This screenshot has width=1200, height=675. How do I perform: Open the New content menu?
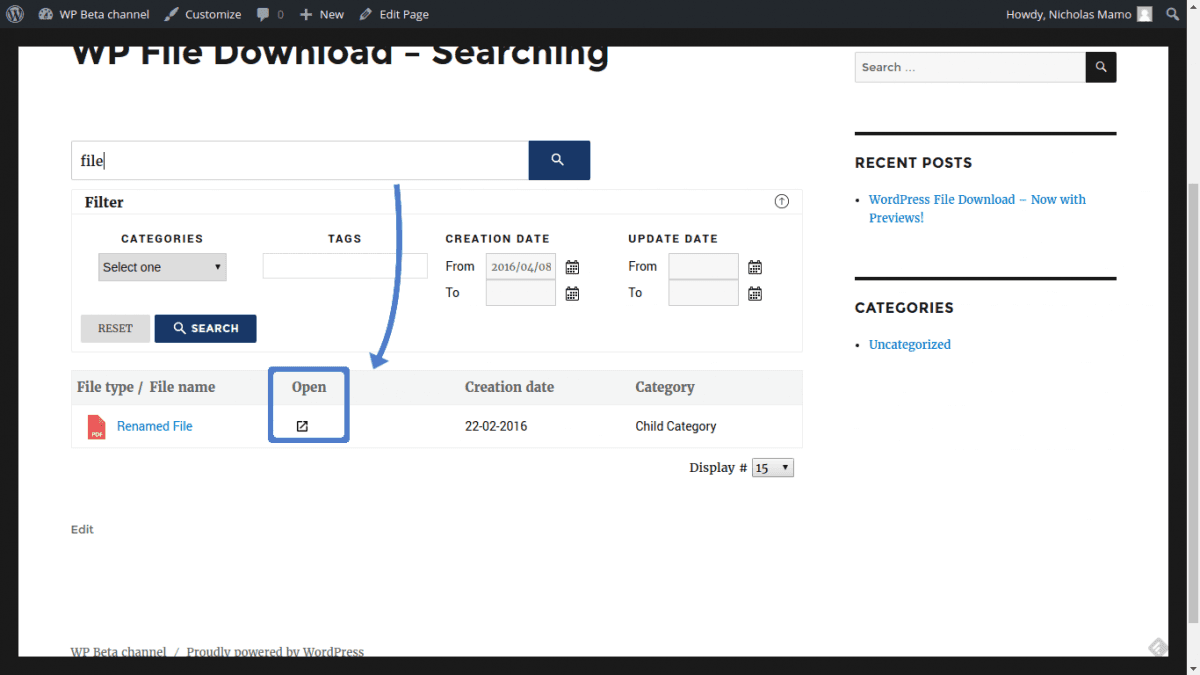point(322,14)
